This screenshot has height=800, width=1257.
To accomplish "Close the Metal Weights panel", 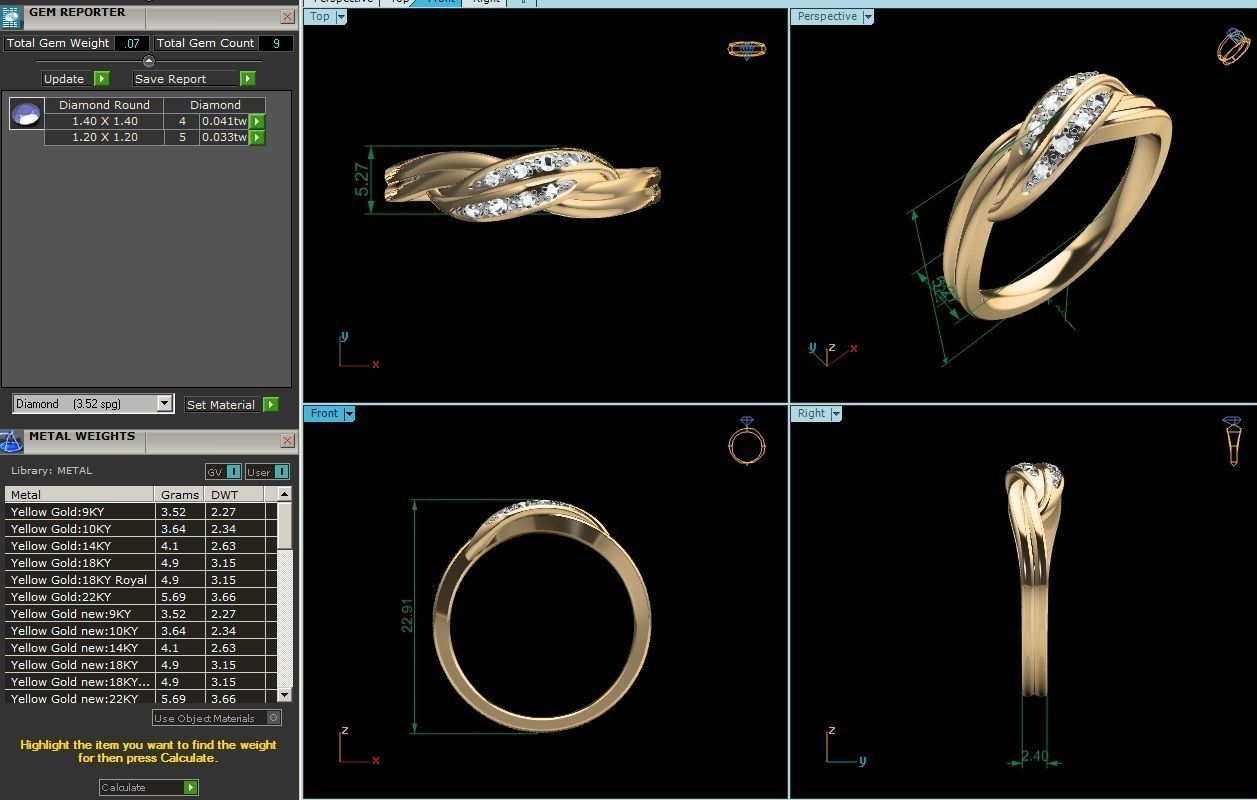I will 287,441.
